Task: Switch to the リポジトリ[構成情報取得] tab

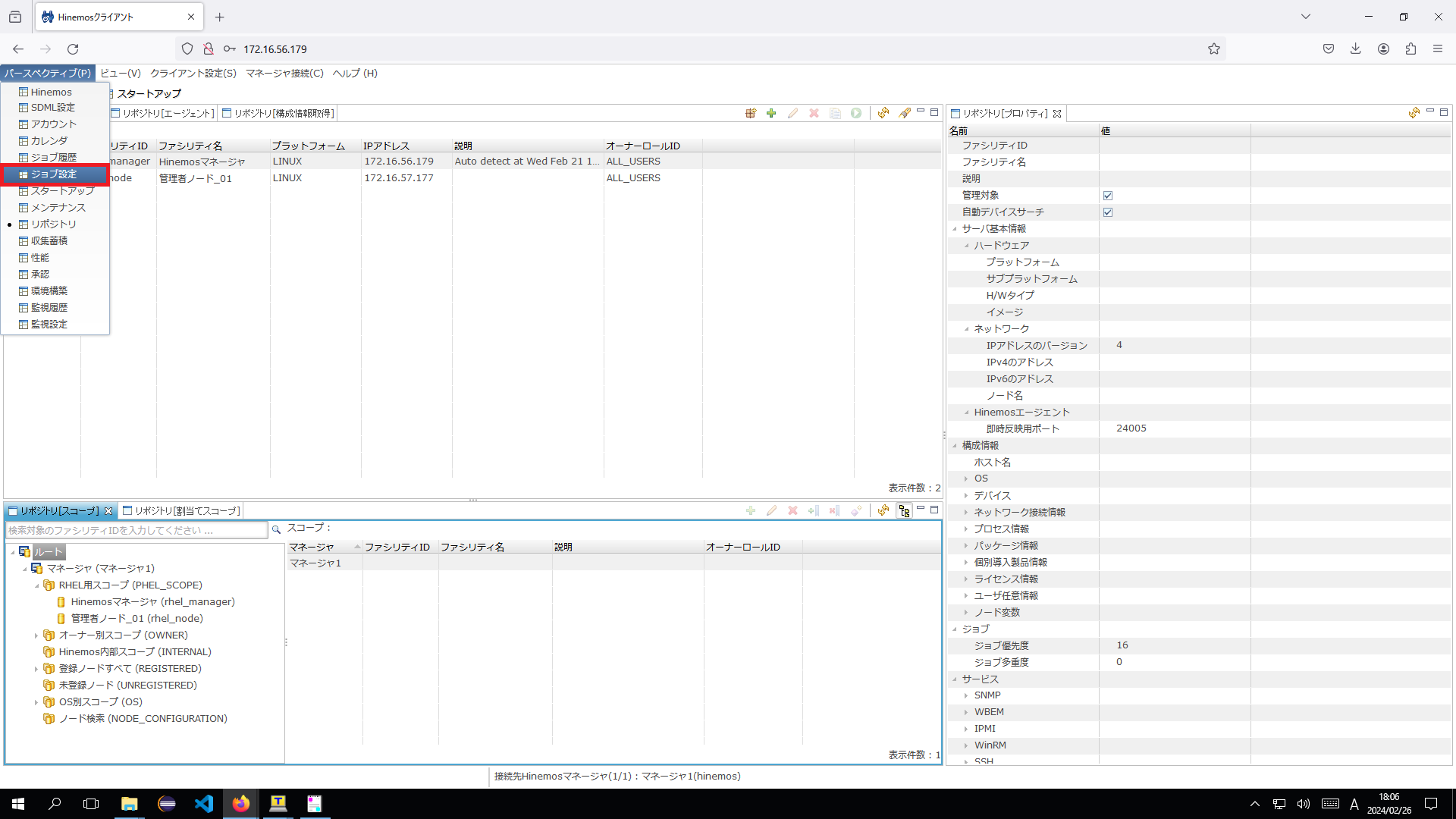Action: pyautogui.click(x=278, y=114)
